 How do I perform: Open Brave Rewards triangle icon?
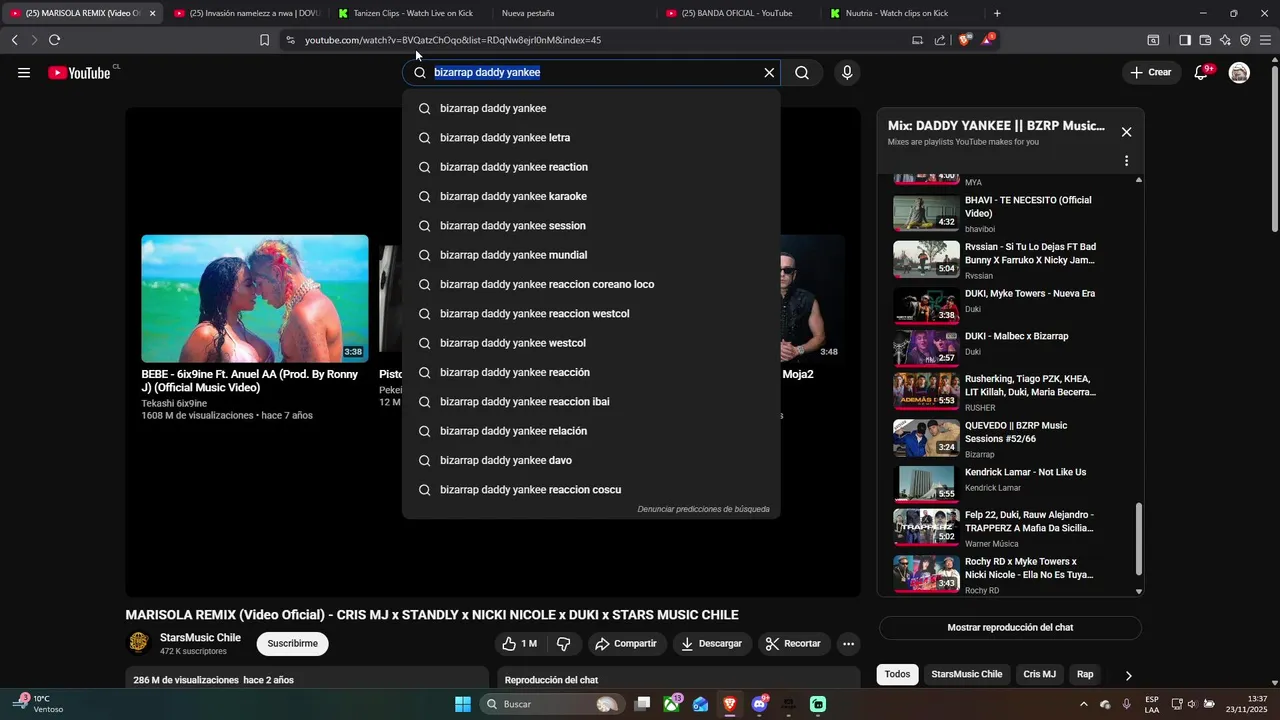[987, 40]
